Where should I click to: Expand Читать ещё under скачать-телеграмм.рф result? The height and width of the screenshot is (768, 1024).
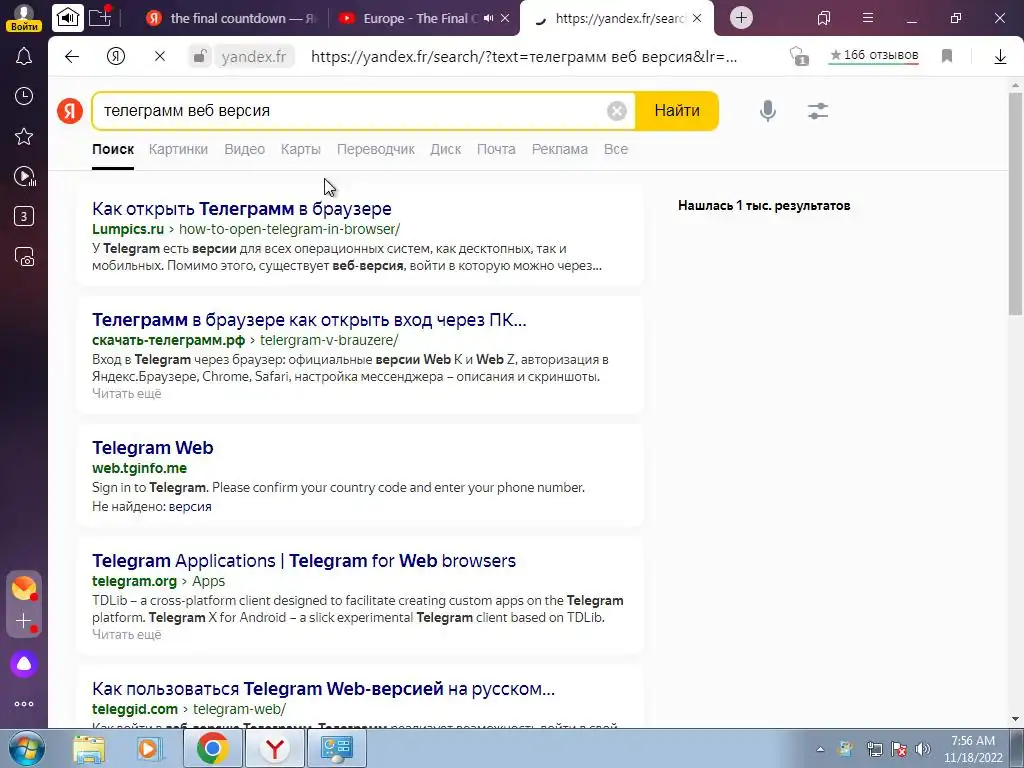pos(127,393)
